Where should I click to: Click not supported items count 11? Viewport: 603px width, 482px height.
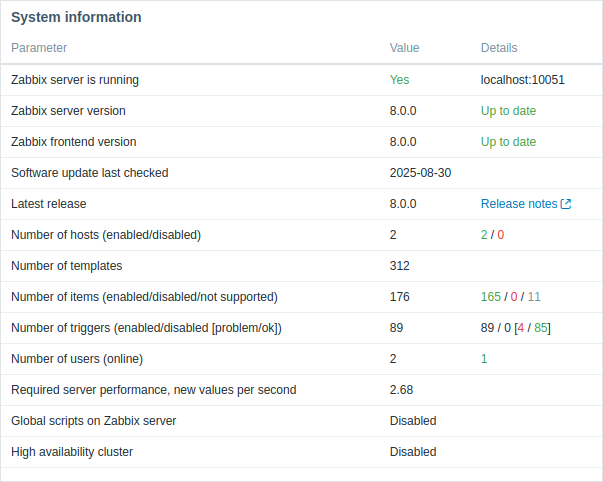tap(534, 297)
